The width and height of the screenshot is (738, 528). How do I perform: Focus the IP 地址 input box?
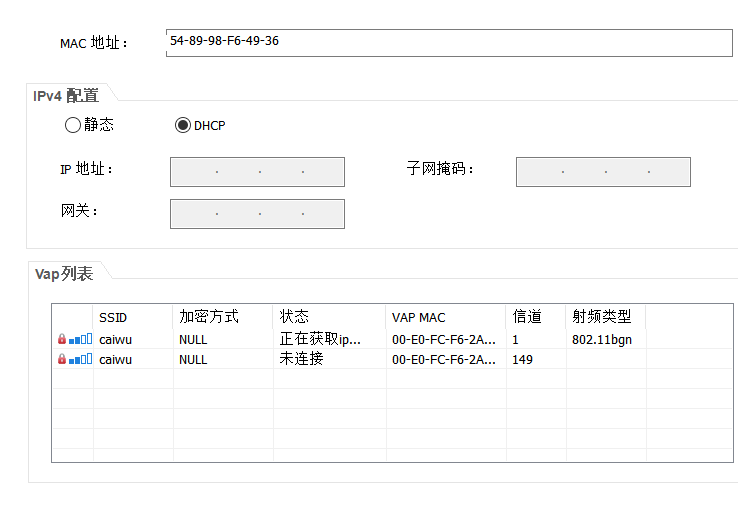click(257, 172)
